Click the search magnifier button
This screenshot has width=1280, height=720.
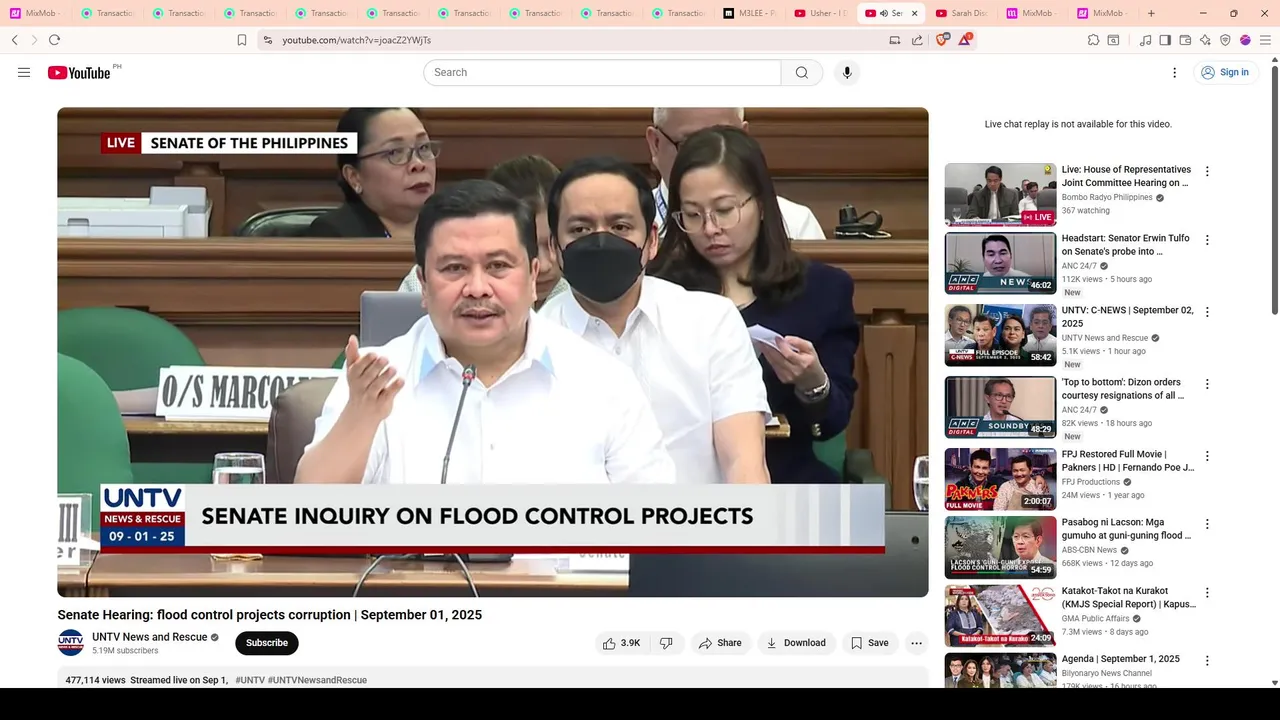pos(802,72)
